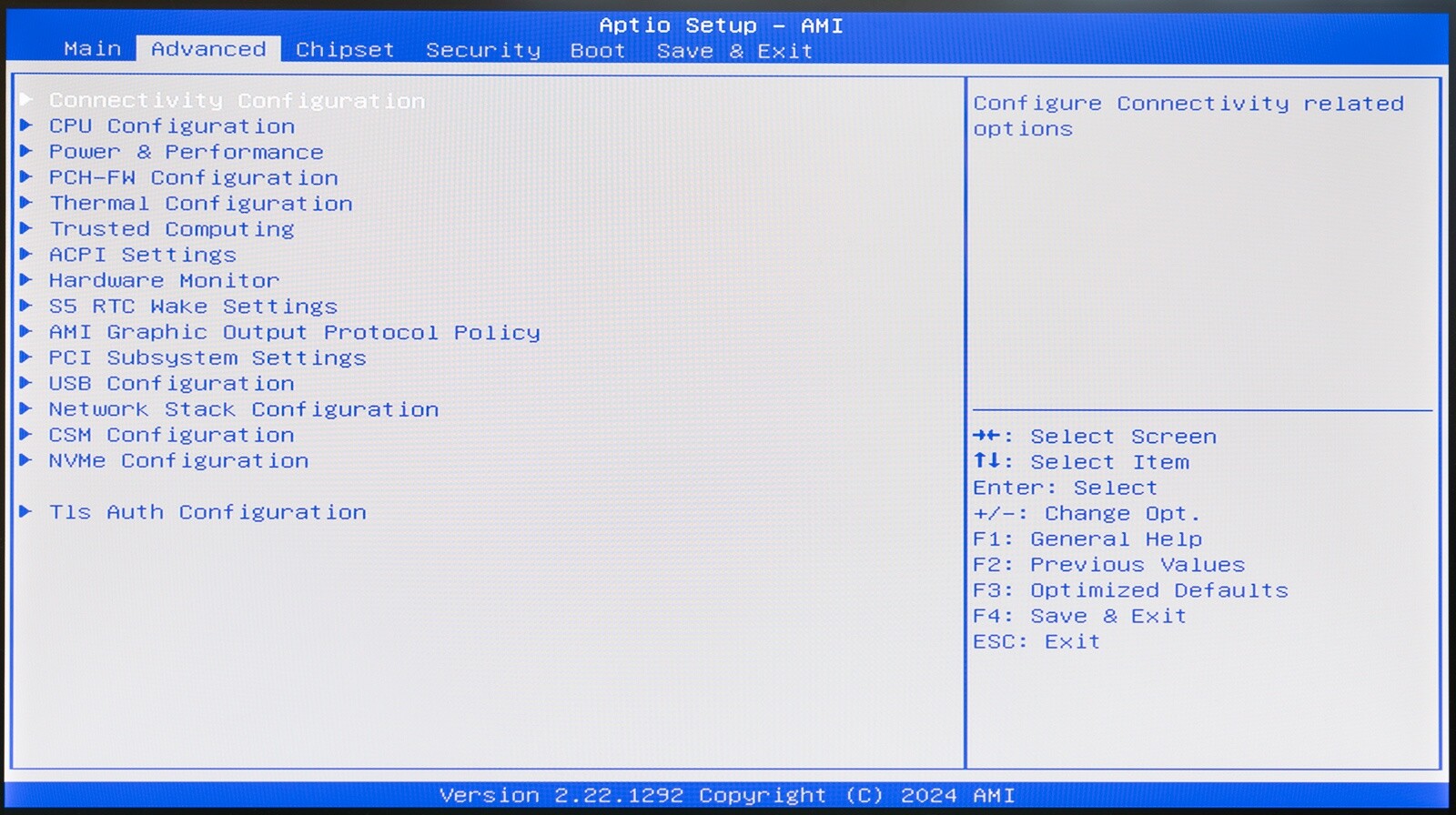Viewport: 1456px width, 815px height.
Task: Open PCH-FW Configuration
Action: 194,177
